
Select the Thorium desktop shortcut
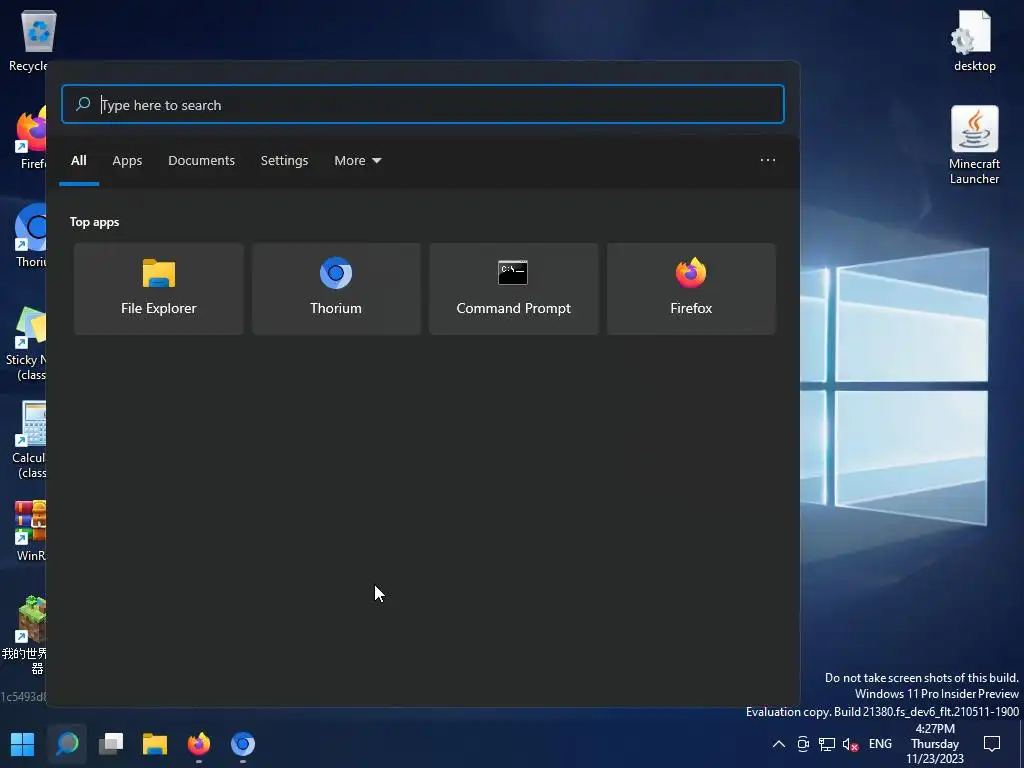click(31, 236)
